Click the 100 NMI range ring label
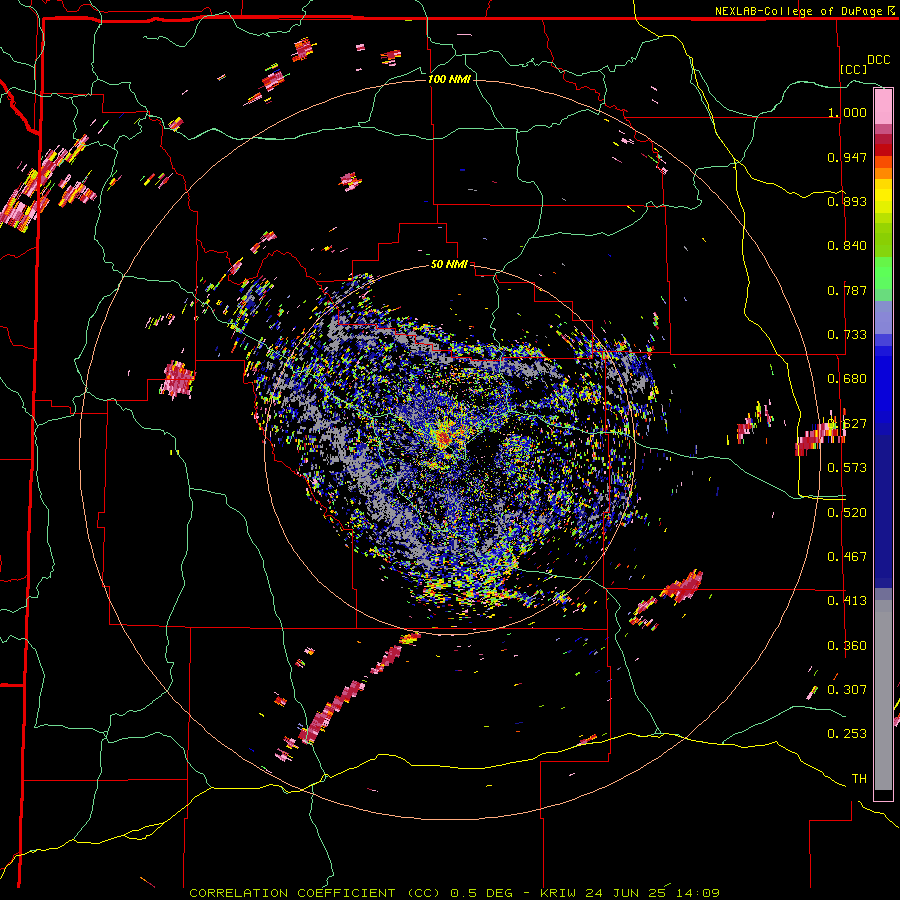The height and width of the screenshot is (900, 900). click(x=449, y=79)
